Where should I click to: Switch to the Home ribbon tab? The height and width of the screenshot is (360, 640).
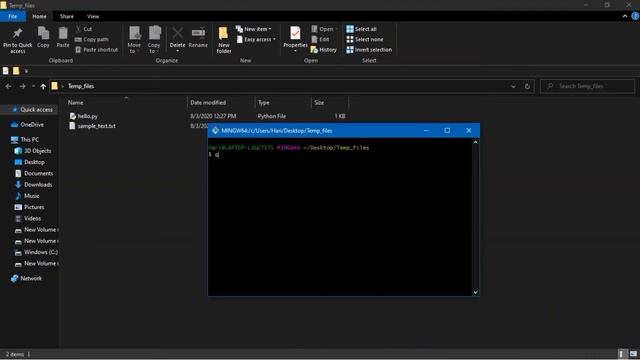tap(39, 16)
